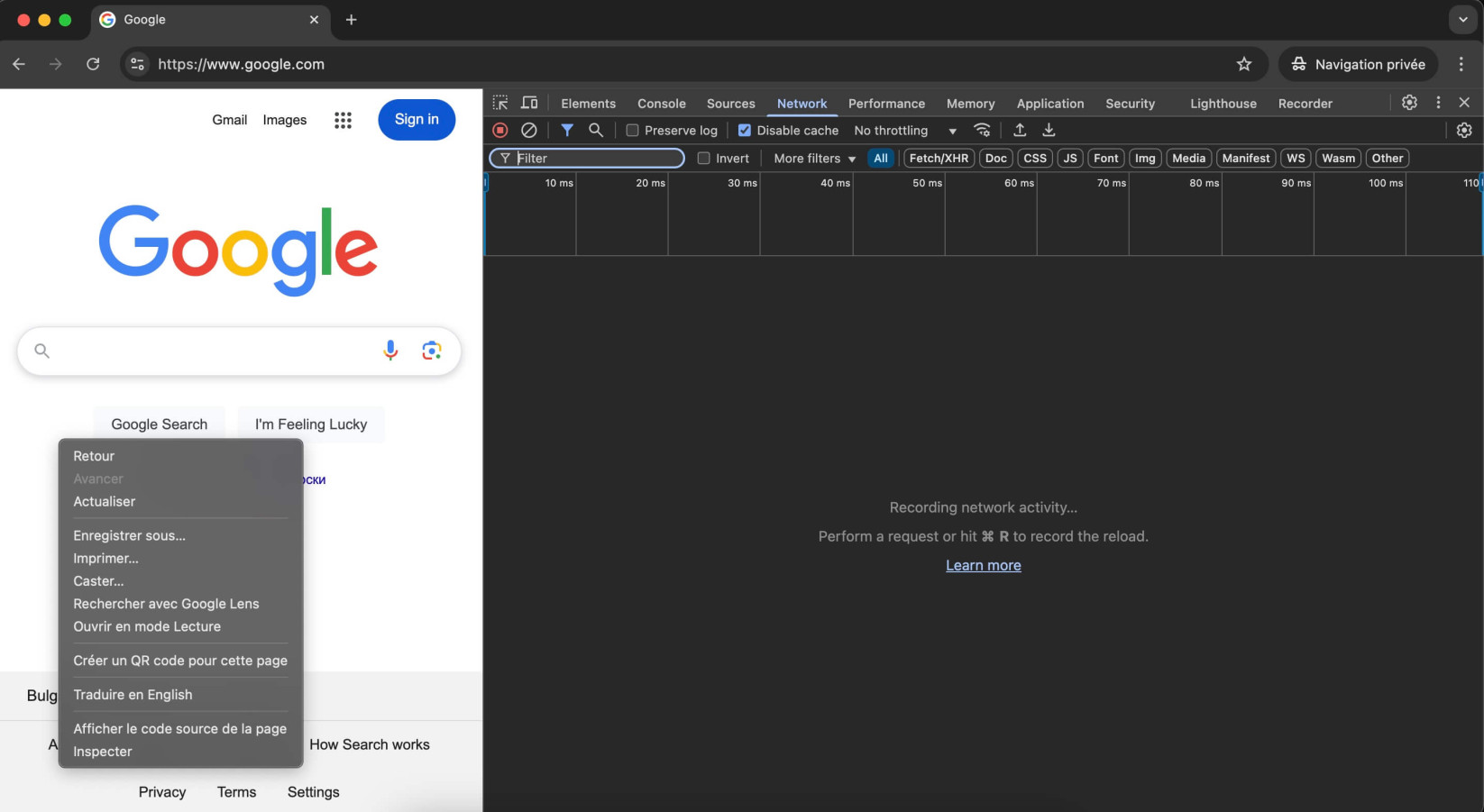Filter requests by CSS
The height and width of the screenshot is (812, 1484).
1035,159
